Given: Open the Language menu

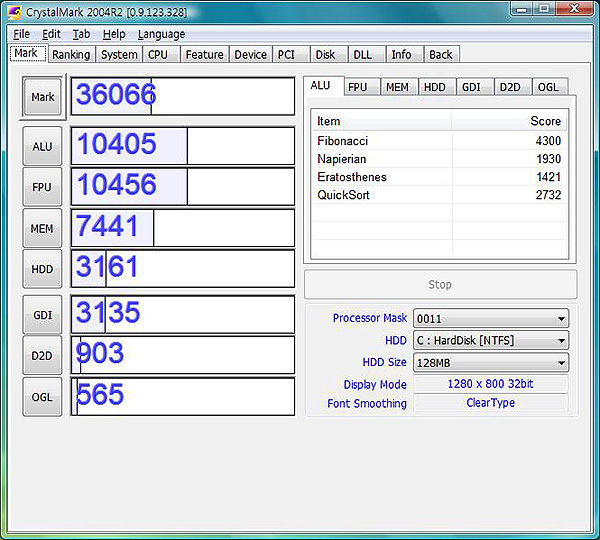Looking at the screenshot, I should pyautogui.click(x=161, y=34).
